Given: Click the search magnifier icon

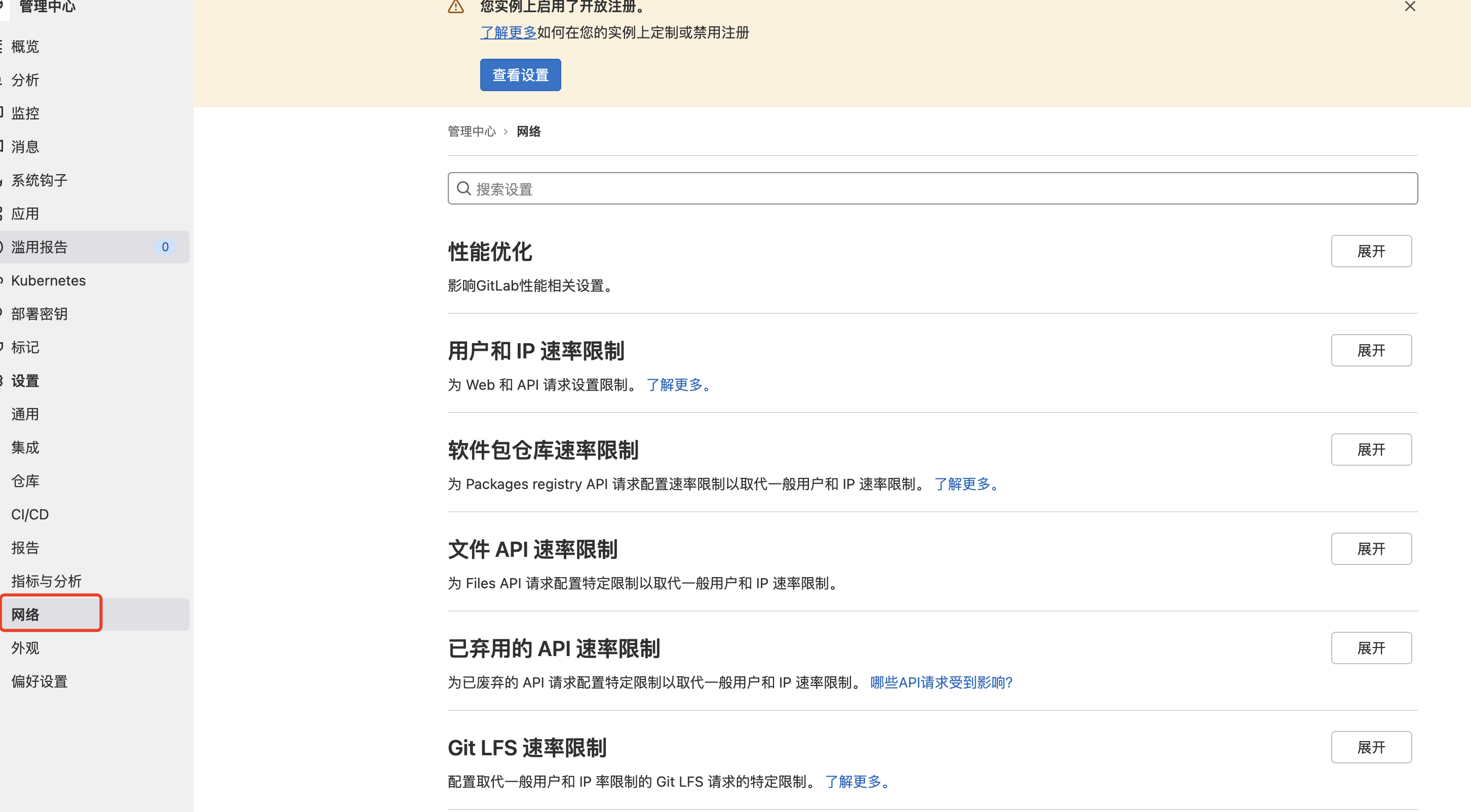Looking at the screenshot, I should 463,189.
